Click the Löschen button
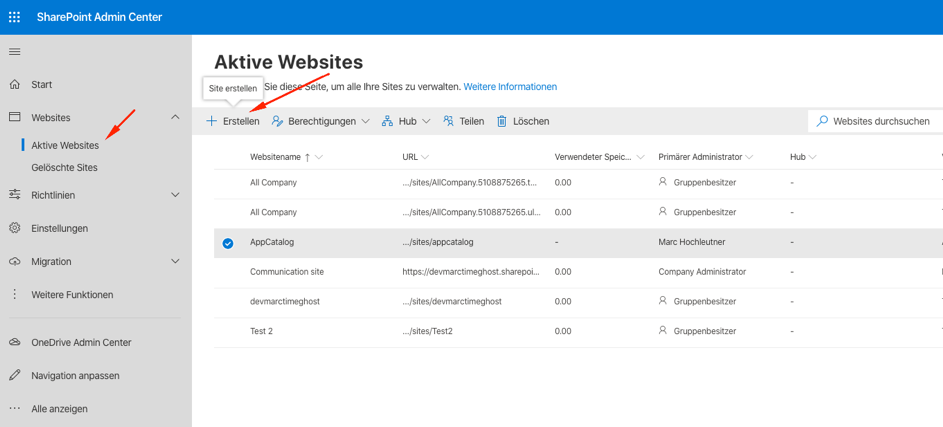Screen dimensions: 943x427 coord(523,121)
